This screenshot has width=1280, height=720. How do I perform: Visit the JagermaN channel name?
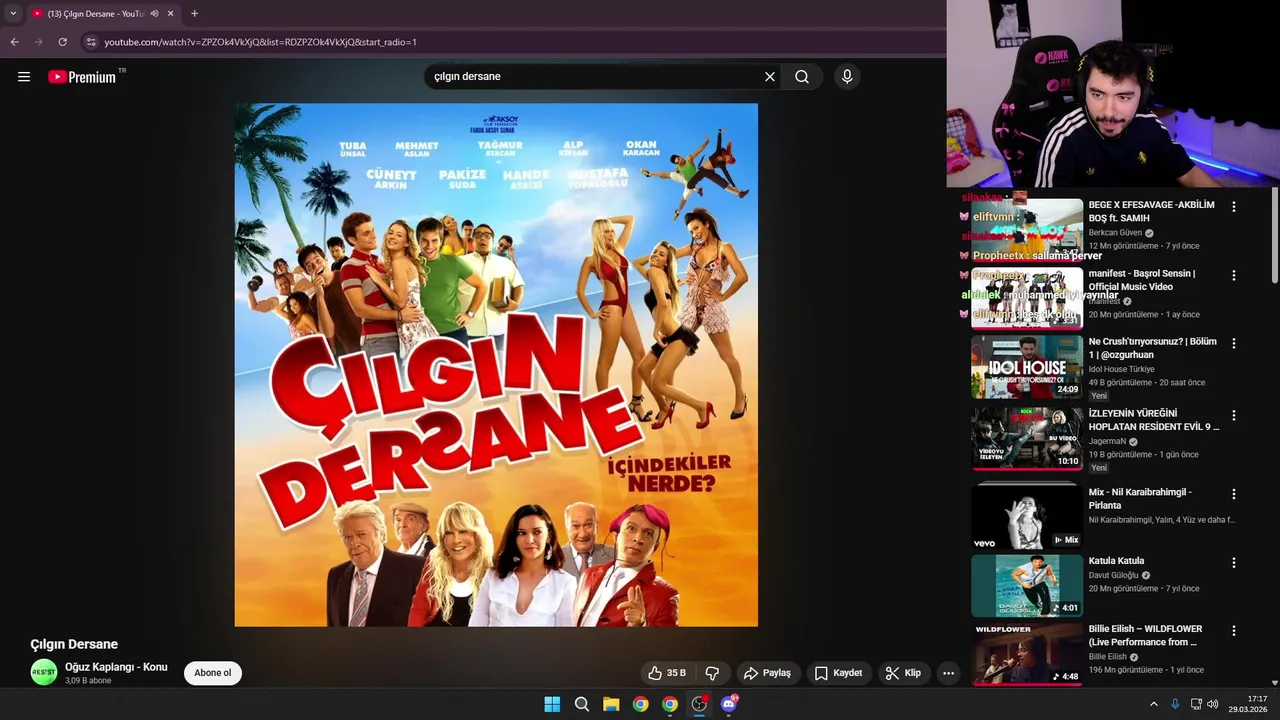pos(1107,441)
